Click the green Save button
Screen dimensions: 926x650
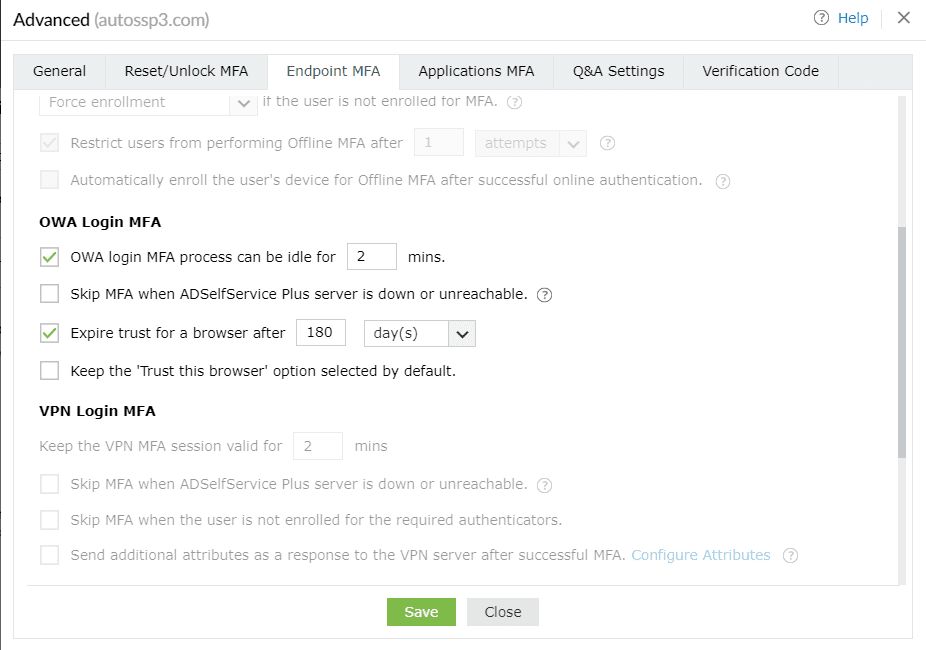(421, 612)
